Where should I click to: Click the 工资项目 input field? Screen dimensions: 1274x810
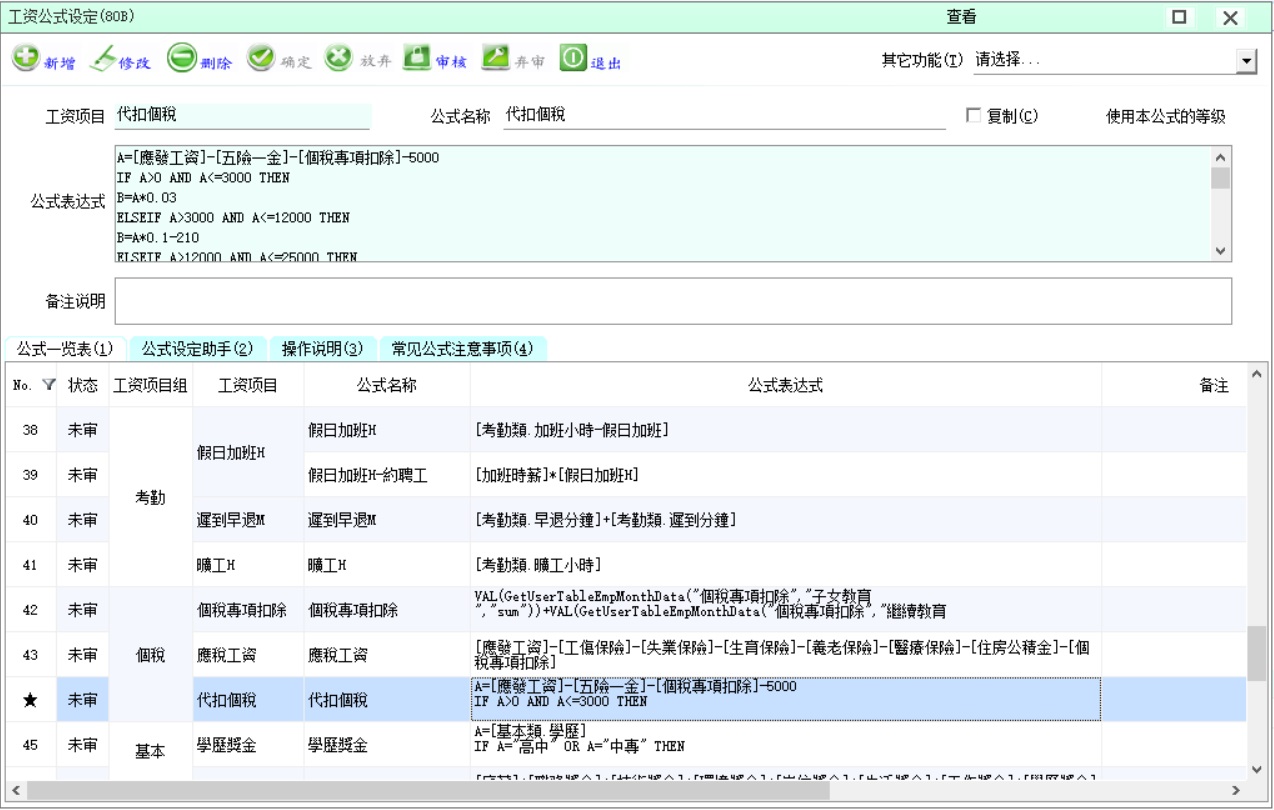click(x=242, y=115)
